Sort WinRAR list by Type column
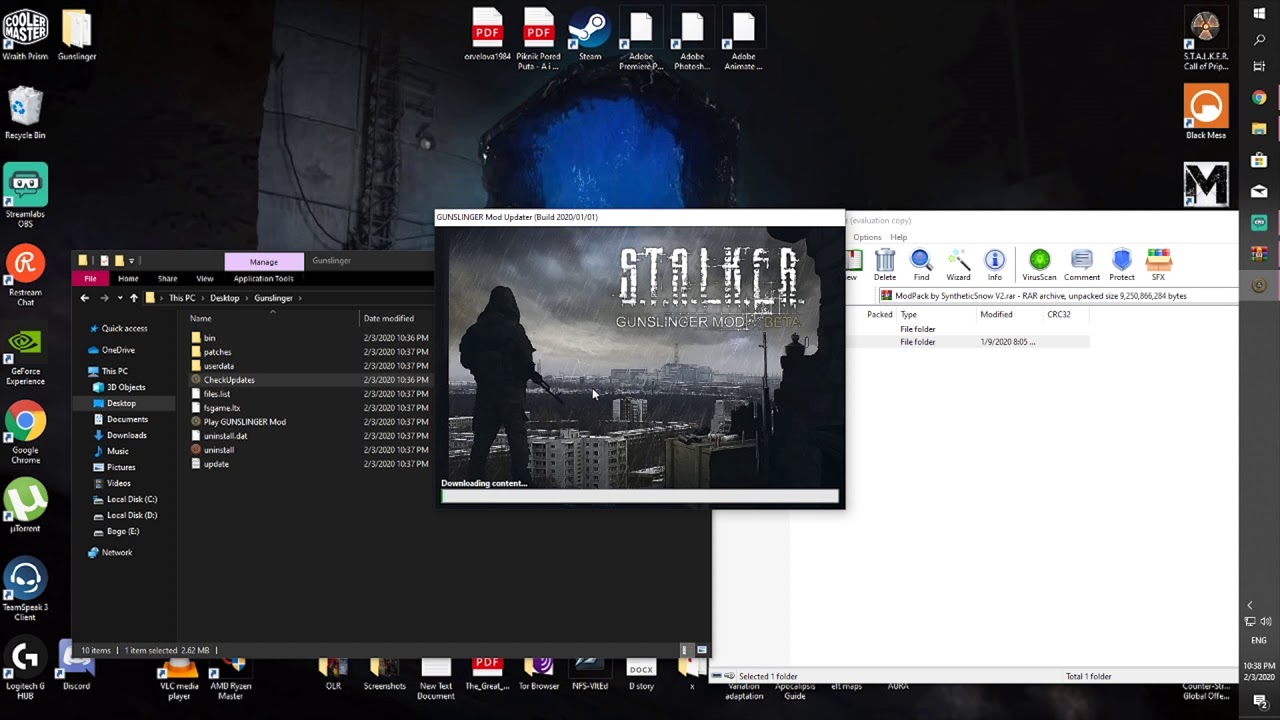Viewport: 1280px width, 720px height. click(x=908, y=314)
